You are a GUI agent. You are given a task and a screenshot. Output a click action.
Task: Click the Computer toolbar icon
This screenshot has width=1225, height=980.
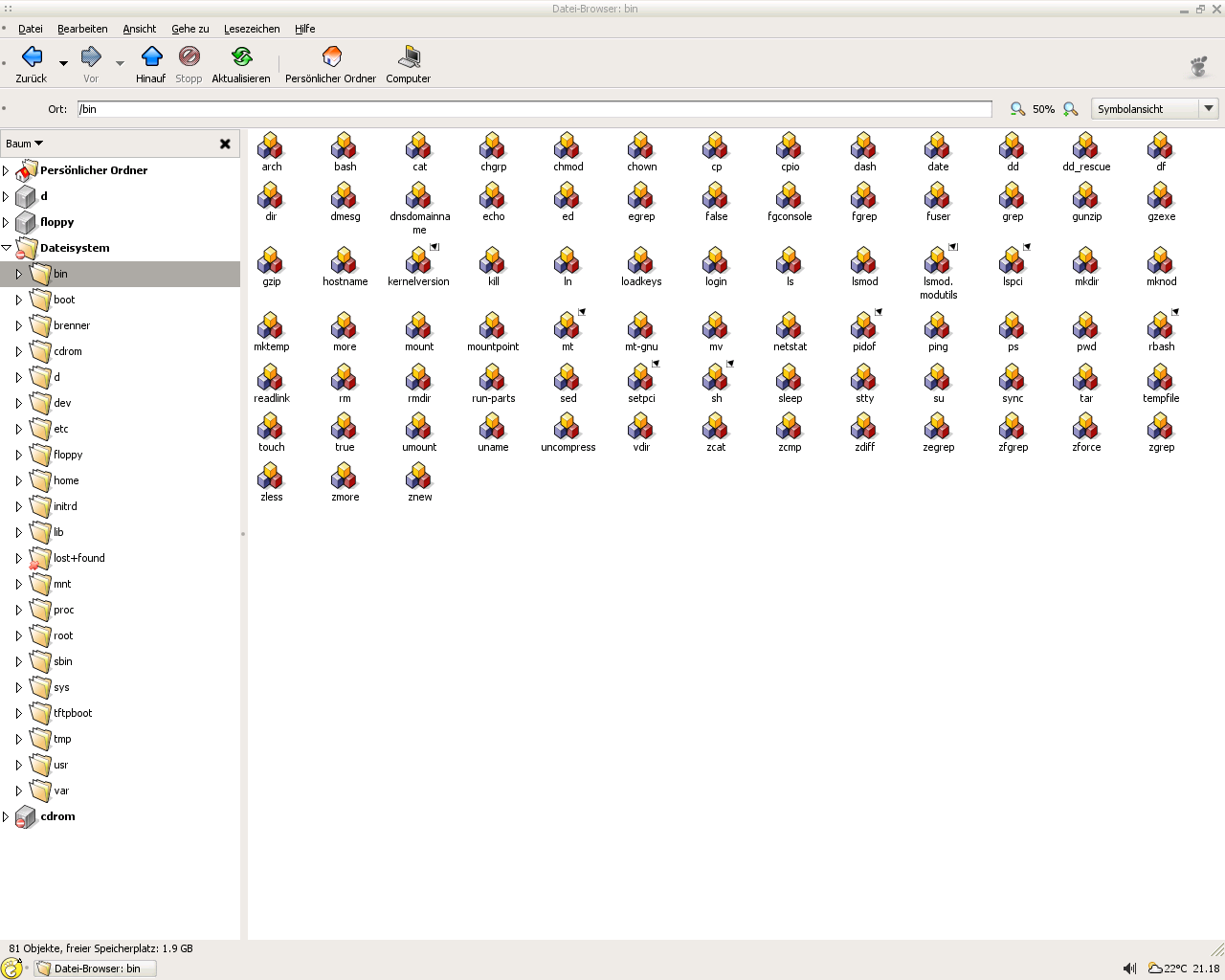pyautogui.click(x=409, y=56)
